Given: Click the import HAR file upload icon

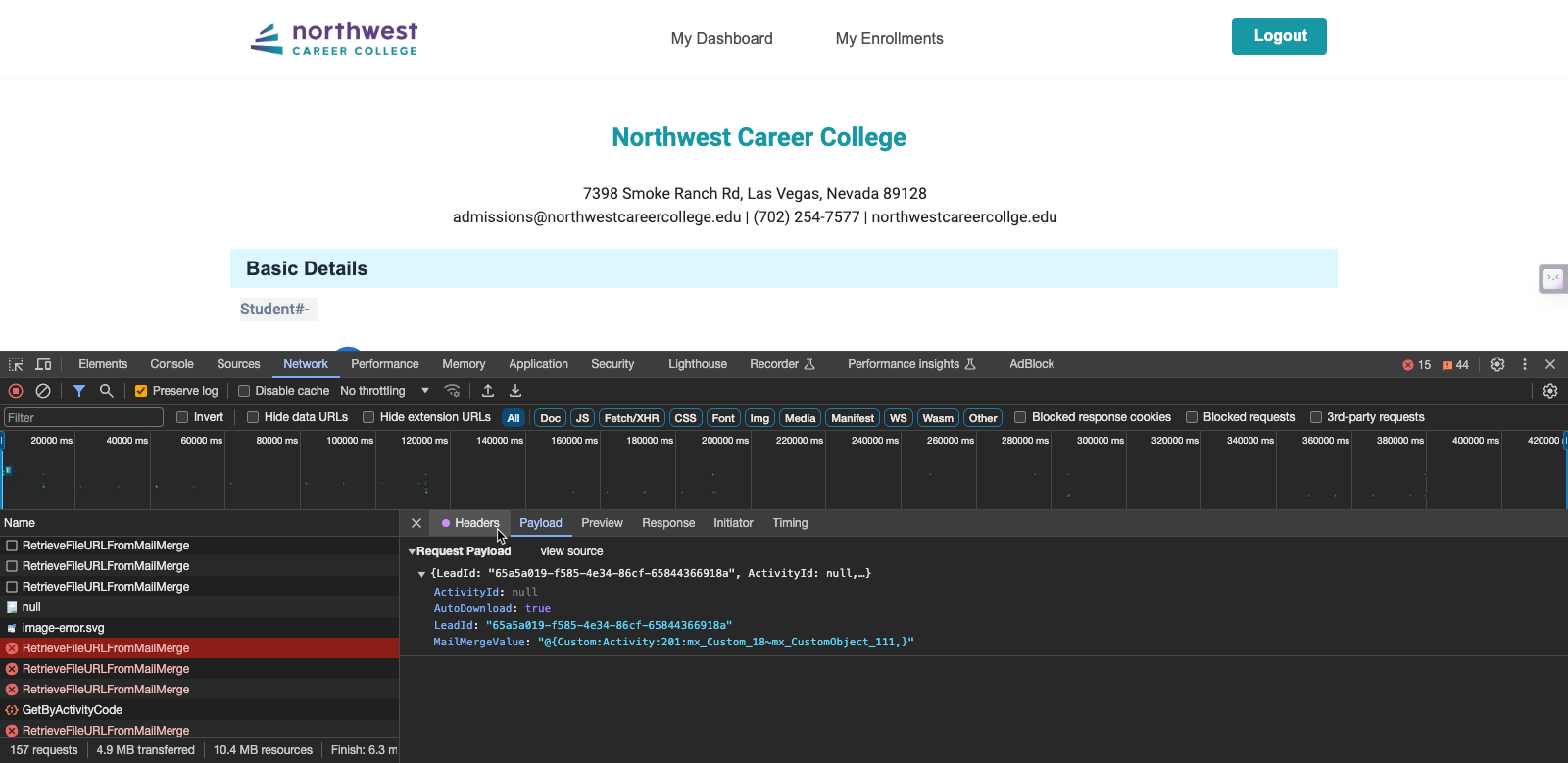Looking at the screenshot, I should pos(488,391).
